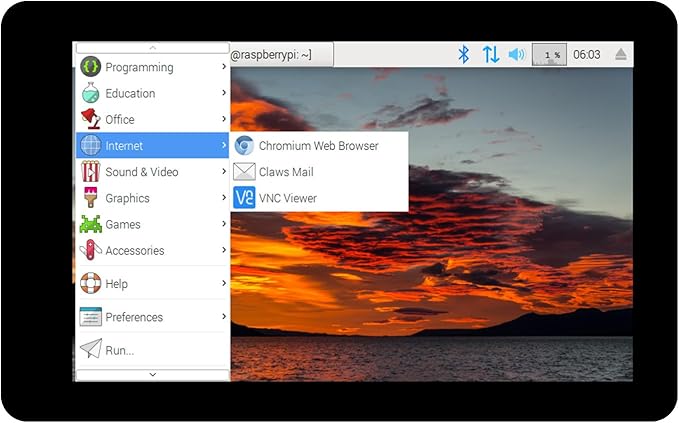Expand the Preferences submenu arrow

pyautogui.click(x=223, y=316)
